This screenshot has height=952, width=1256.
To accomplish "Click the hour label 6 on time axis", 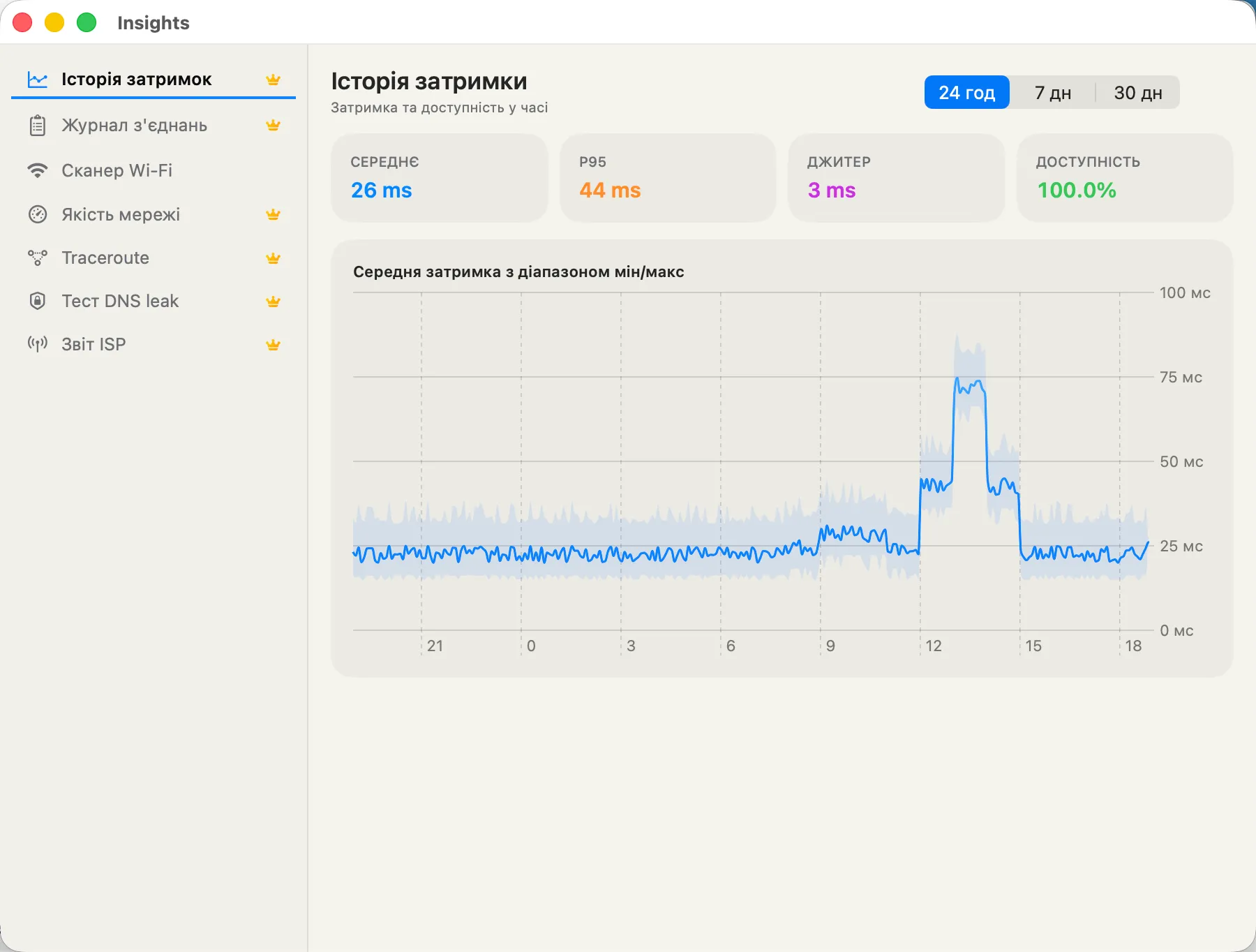I will (731, 646).
